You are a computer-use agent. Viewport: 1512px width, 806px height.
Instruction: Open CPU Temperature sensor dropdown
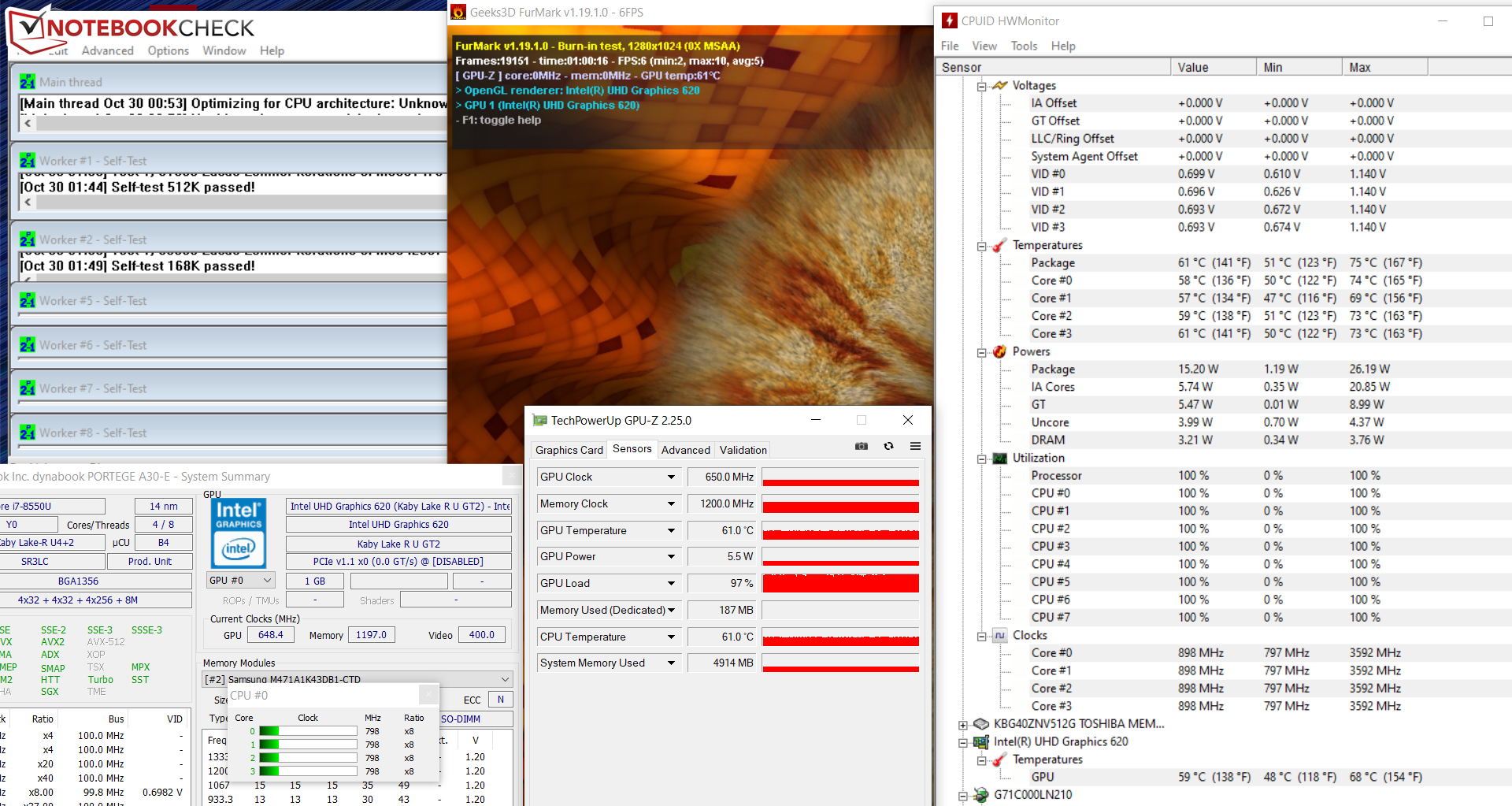[671, 637]
